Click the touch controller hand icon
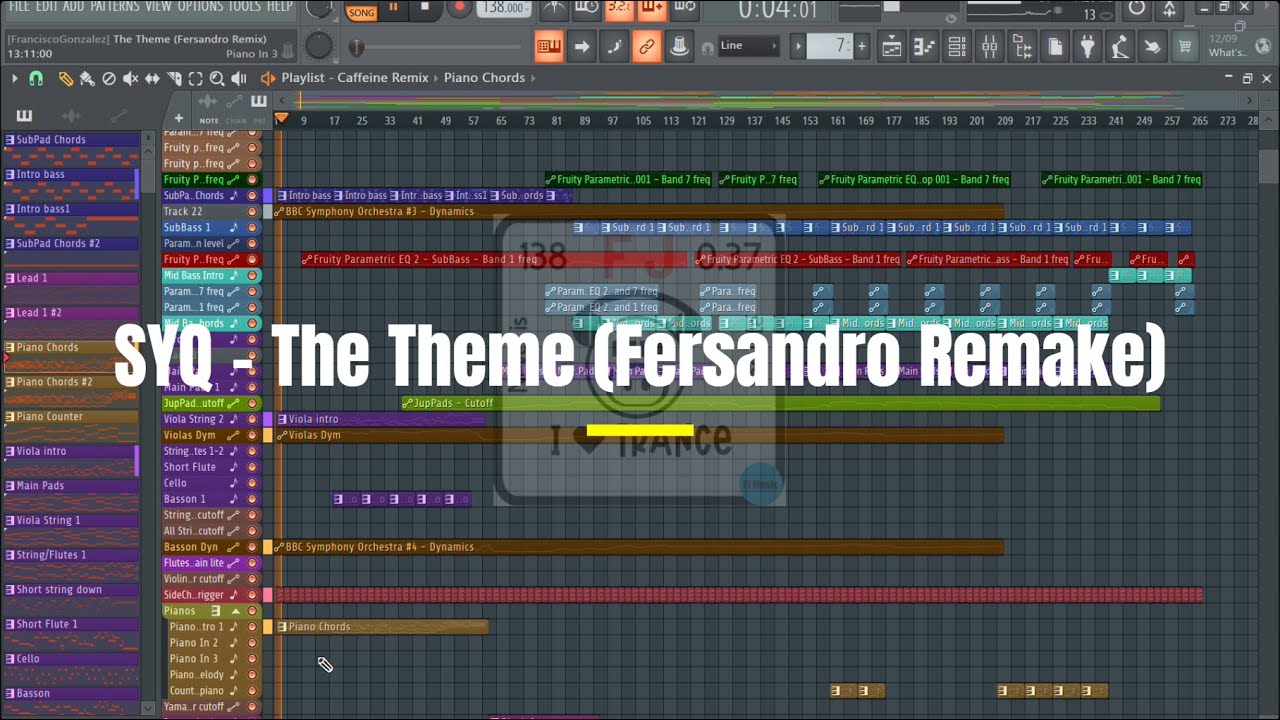The height and width of the screenshot is (720, 1280). [x=1152, y=46]
